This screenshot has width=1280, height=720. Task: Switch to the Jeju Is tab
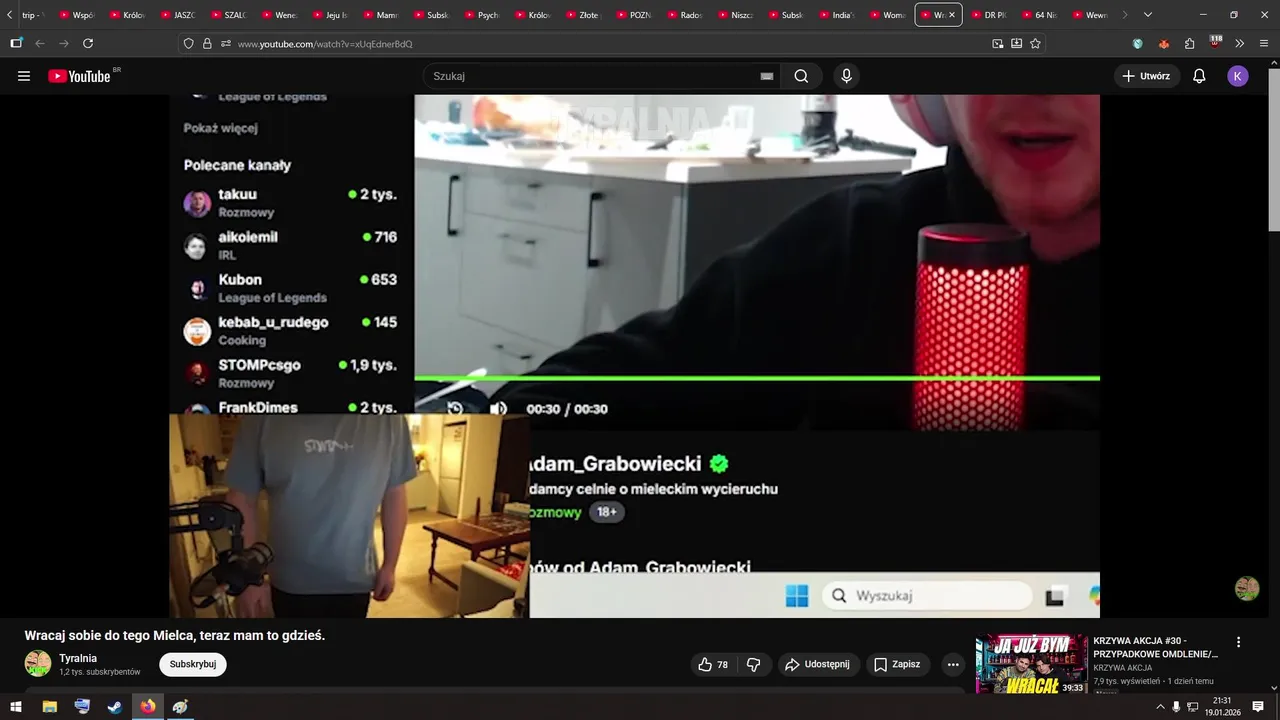(331, 15)
